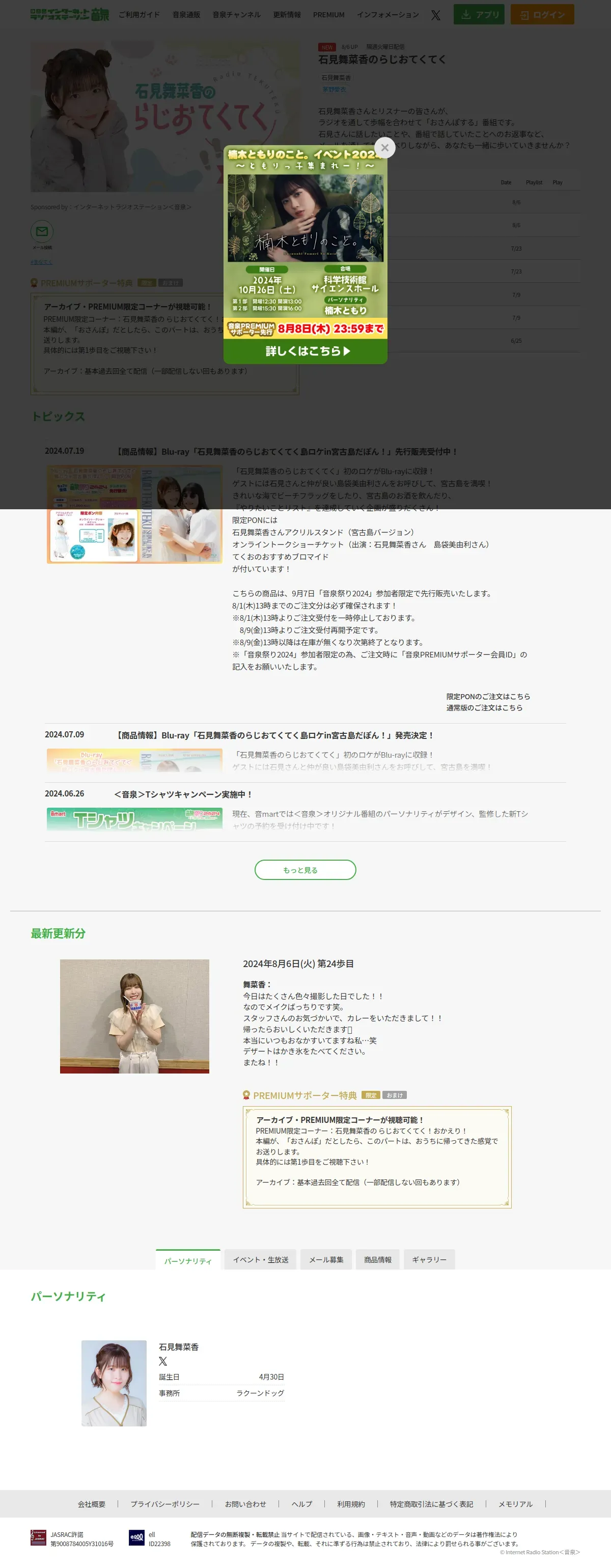Click the Playlist column header
The image size is (611, 1568).
(534, 183)
